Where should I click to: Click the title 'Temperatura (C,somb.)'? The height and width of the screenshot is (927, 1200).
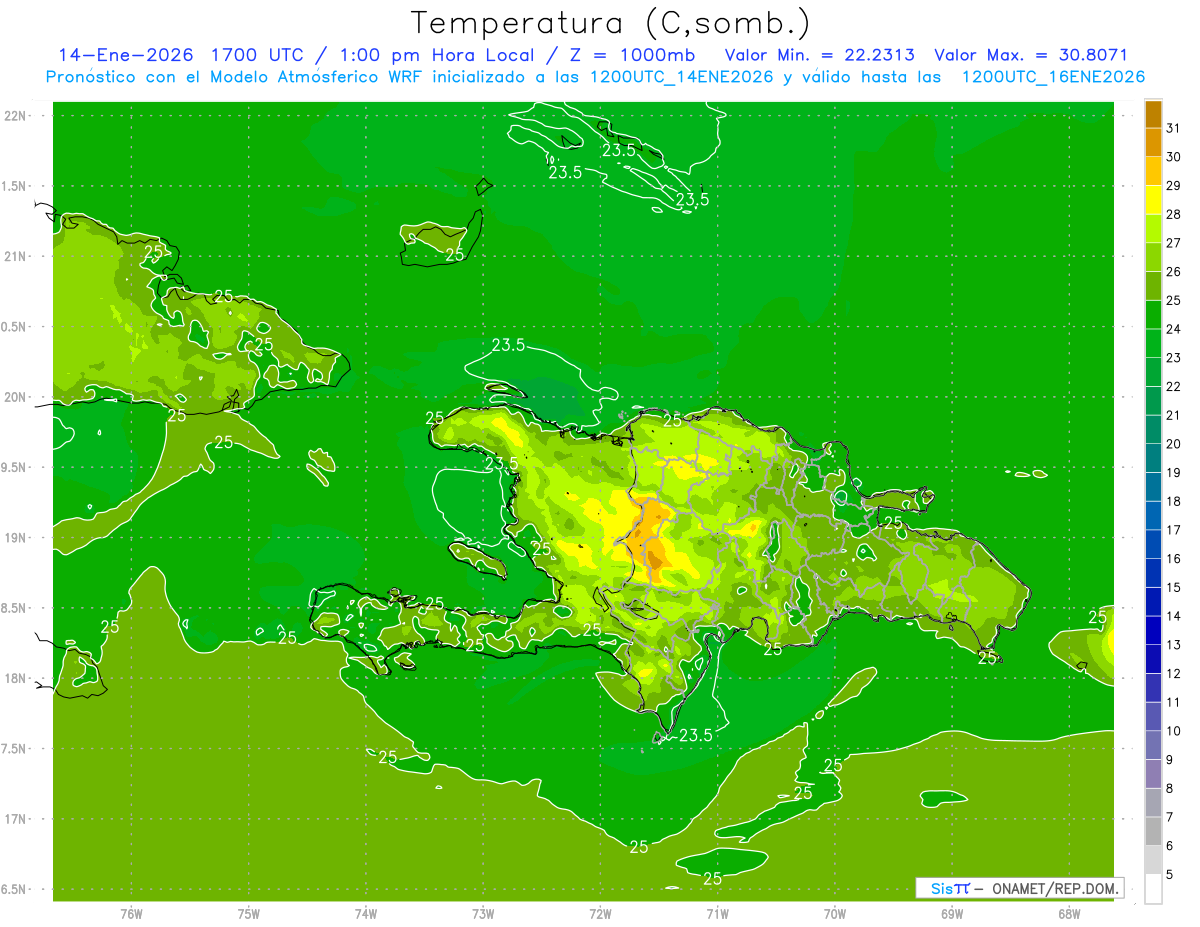click(x=610, y=22)
